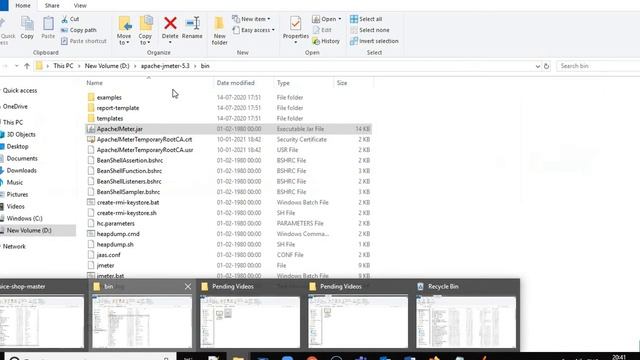Open Windows (C:) drive in navigation pane
640x360 pixels.
pyautogui.click(x=24, y=218)
